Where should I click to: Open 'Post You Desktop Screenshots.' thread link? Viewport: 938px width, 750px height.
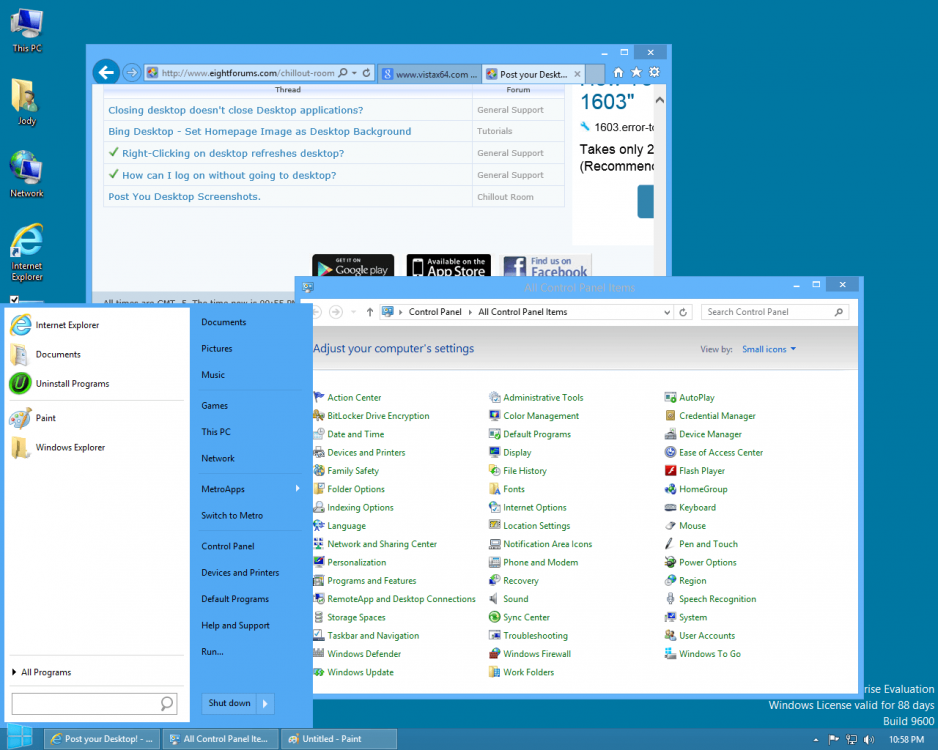click(184, 197)
